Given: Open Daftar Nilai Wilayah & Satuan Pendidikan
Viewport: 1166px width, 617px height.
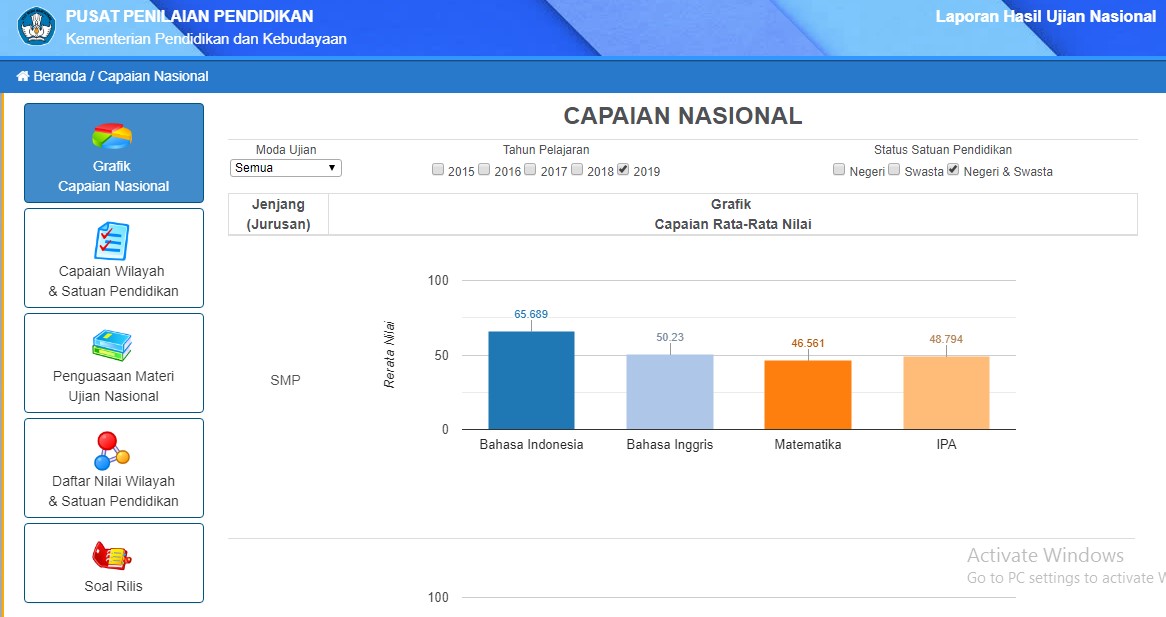Looking at the screenshot, I should tap(113, 491).
